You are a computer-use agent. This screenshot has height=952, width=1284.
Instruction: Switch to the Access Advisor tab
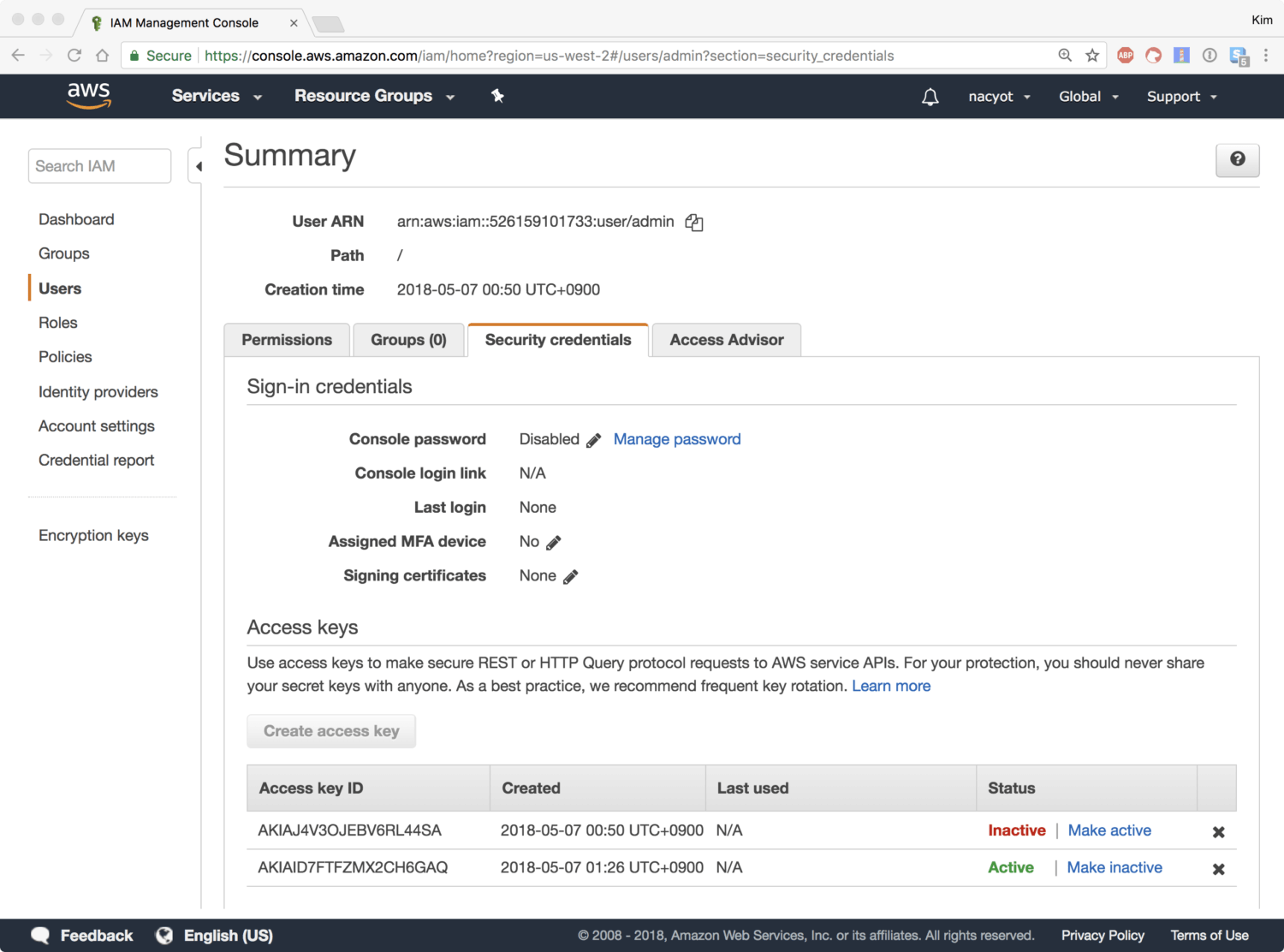pyautogui.click(x=726, y=340)
